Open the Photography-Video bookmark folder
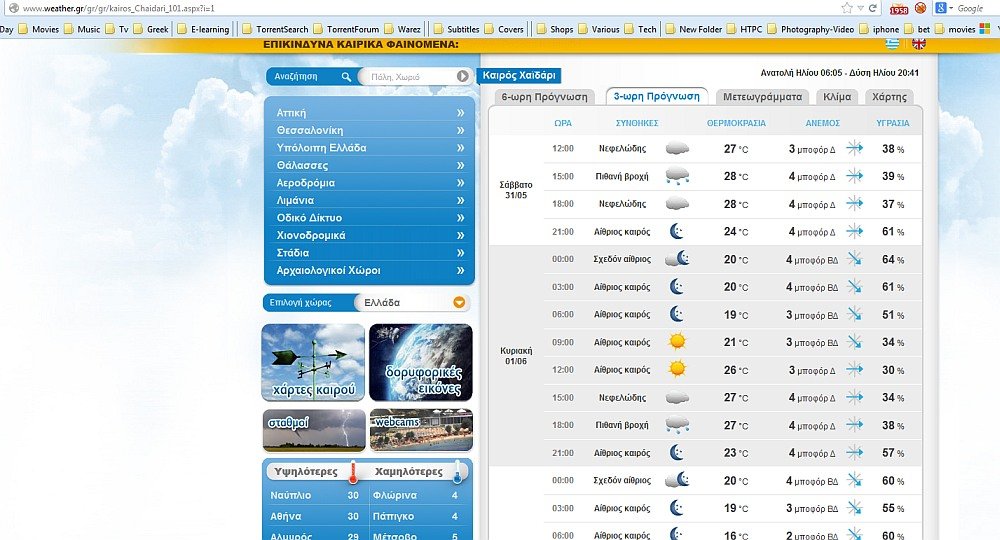Image resolution: width=1000 pixels, height=540 pixels. [x=811, y=29]
